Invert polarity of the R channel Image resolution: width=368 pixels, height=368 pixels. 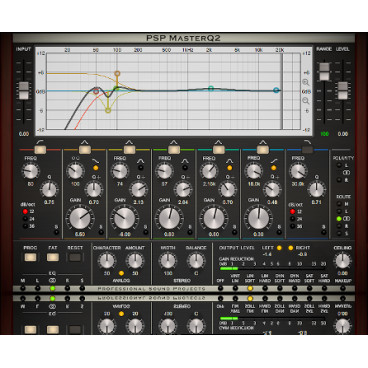tap(339, 180)
